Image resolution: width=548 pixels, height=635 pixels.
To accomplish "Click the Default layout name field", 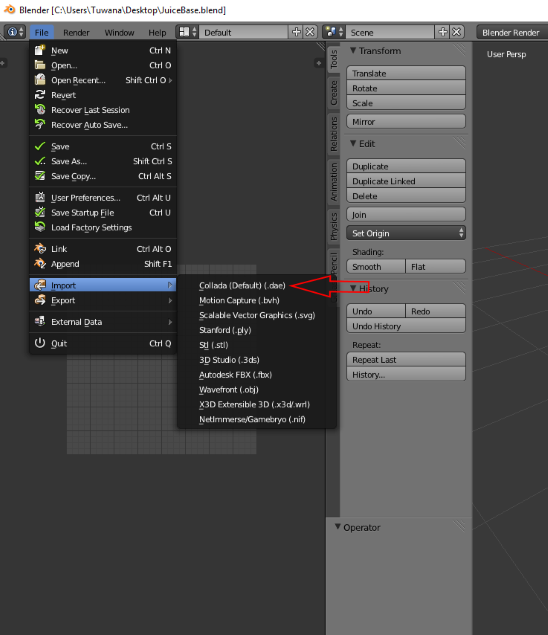I will pos(244,32).
